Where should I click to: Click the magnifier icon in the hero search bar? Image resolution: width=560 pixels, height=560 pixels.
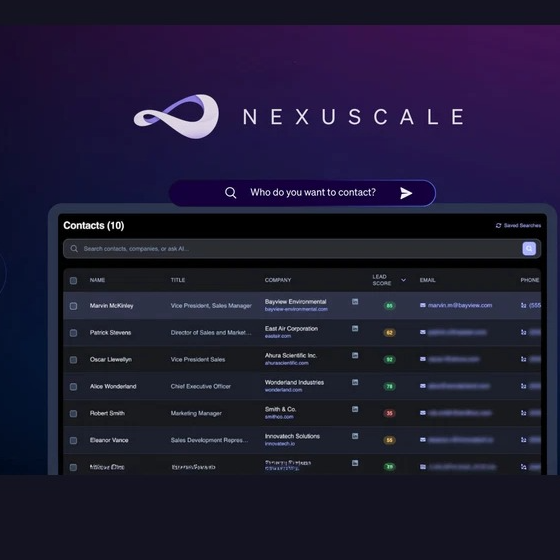tap(231, 193)
